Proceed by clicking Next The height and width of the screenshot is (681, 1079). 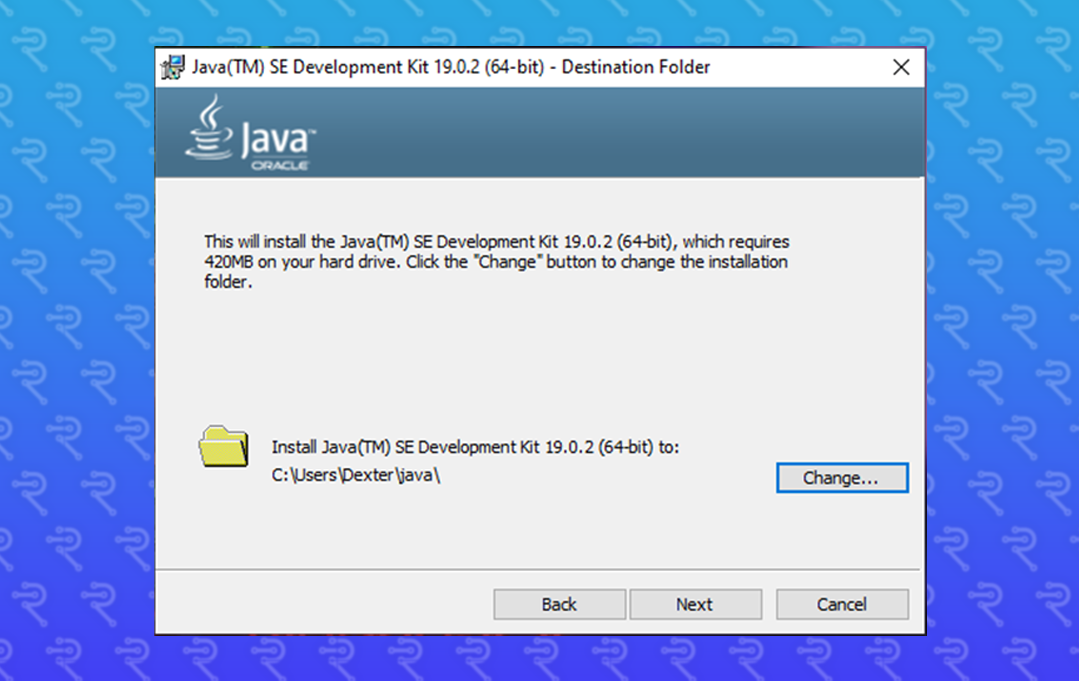coord(694,604)
